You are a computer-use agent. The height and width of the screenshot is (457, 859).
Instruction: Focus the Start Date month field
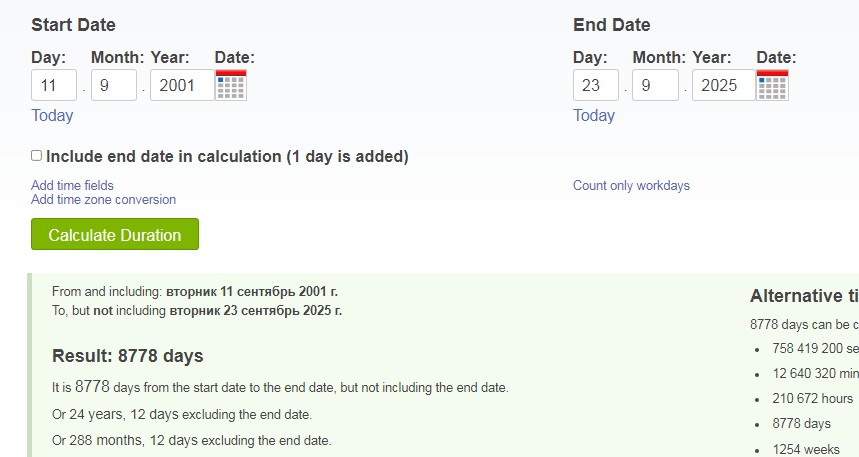[114, 85]
